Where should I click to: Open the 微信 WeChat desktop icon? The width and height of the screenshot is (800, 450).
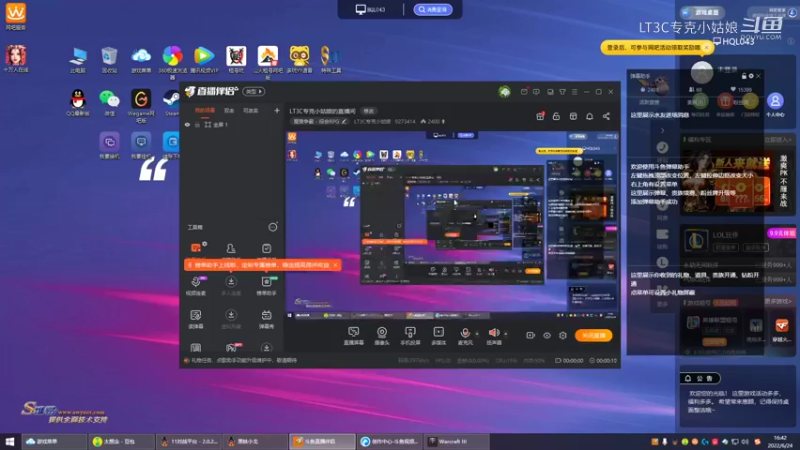pyautogui.click(x=109, y=102)
